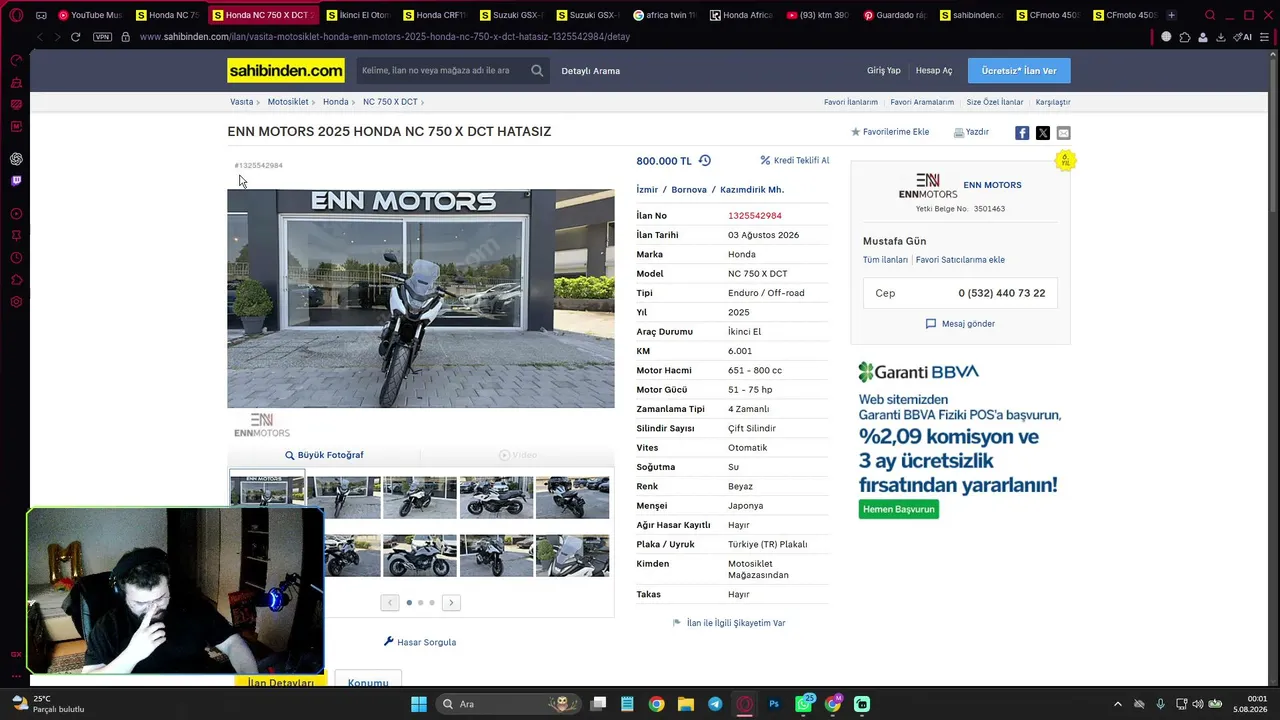
Task: Open the main motorcycle front photo
Action: (x=421, y=299)
